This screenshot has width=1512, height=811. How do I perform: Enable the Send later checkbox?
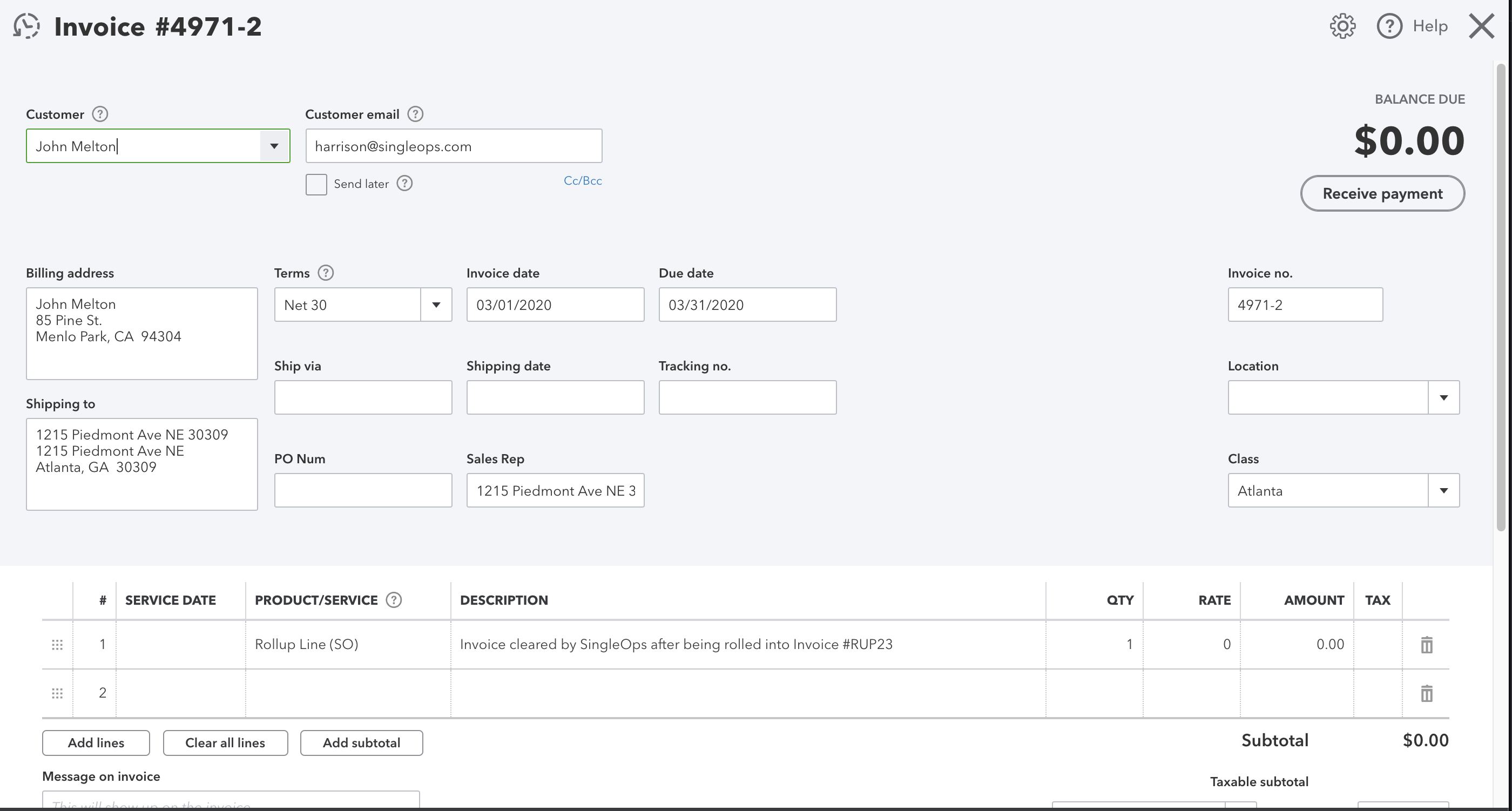(316, 184)
